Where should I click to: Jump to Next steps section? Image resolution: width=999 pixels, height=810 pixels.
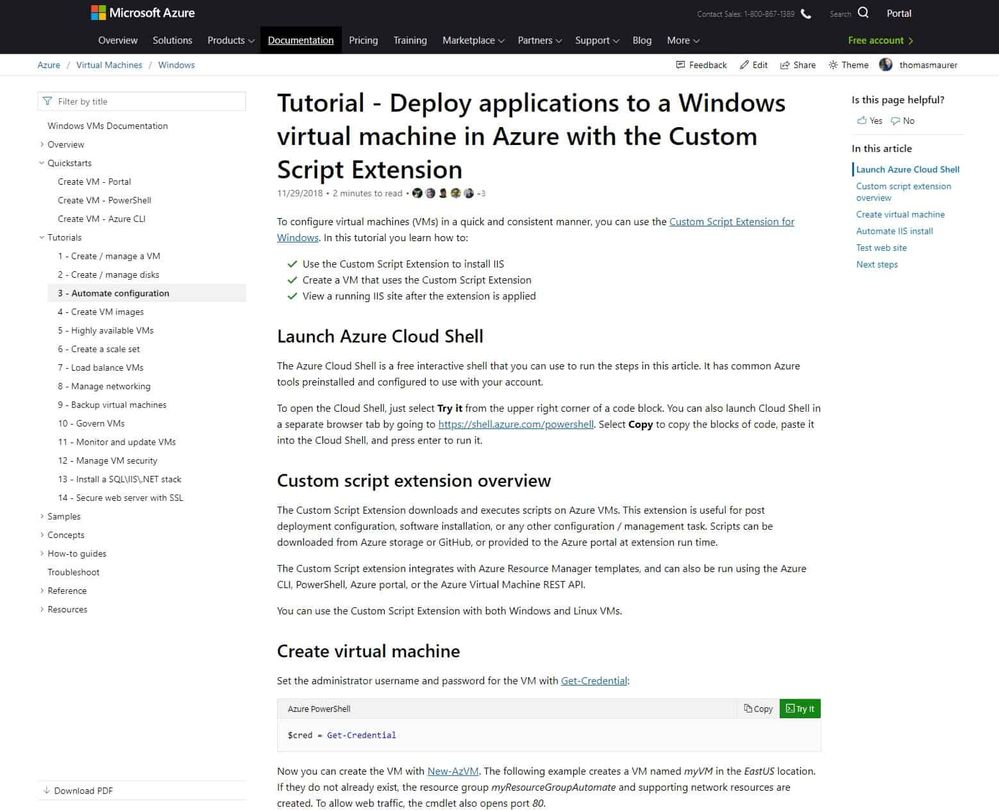tap(877, 264)
